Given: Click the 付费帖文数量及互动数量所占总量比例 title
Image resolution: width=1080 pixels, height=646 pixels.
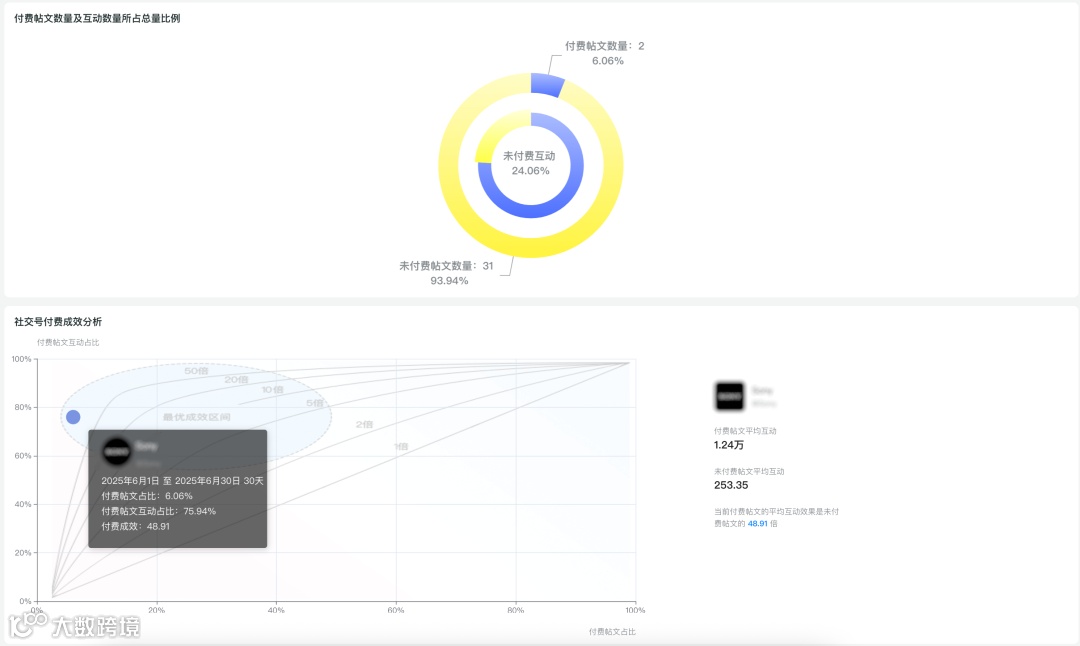Looking at the screenshot, I should pos(97,19).
